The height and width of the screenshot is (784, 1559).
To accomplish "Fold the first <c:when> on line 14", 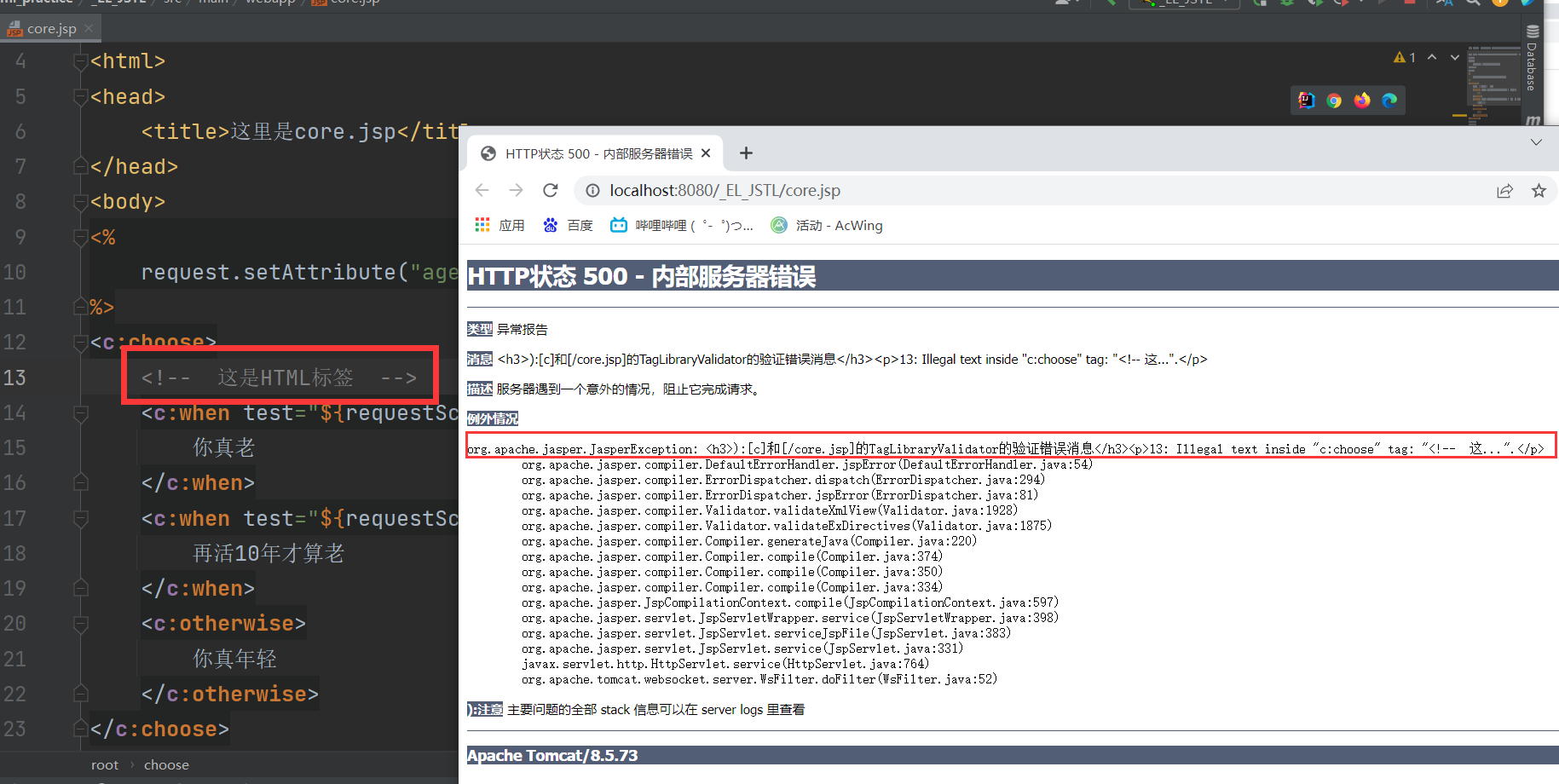I will 81,413.
